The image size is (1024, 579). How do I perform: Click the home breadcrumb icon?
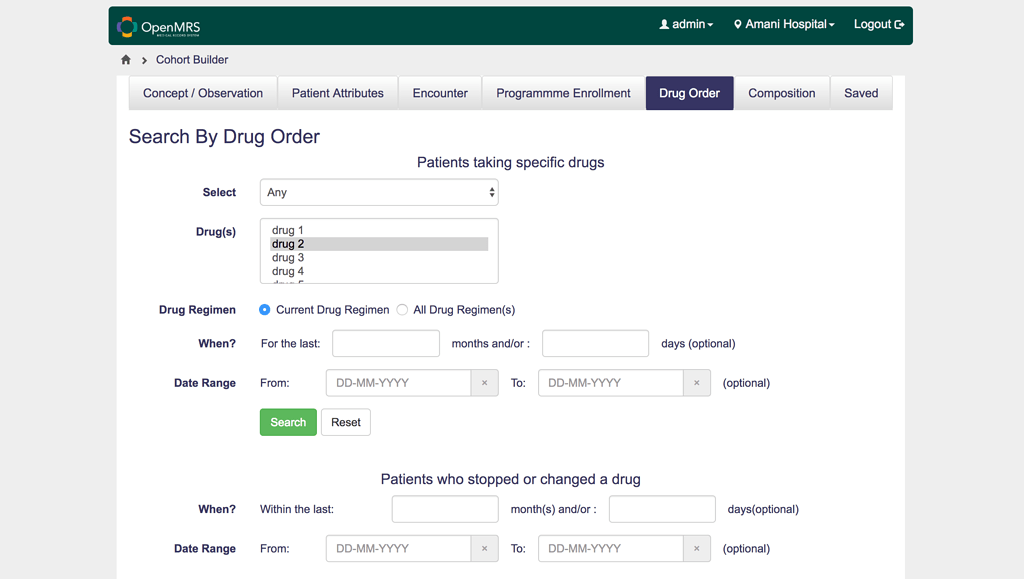pos(126,60)
